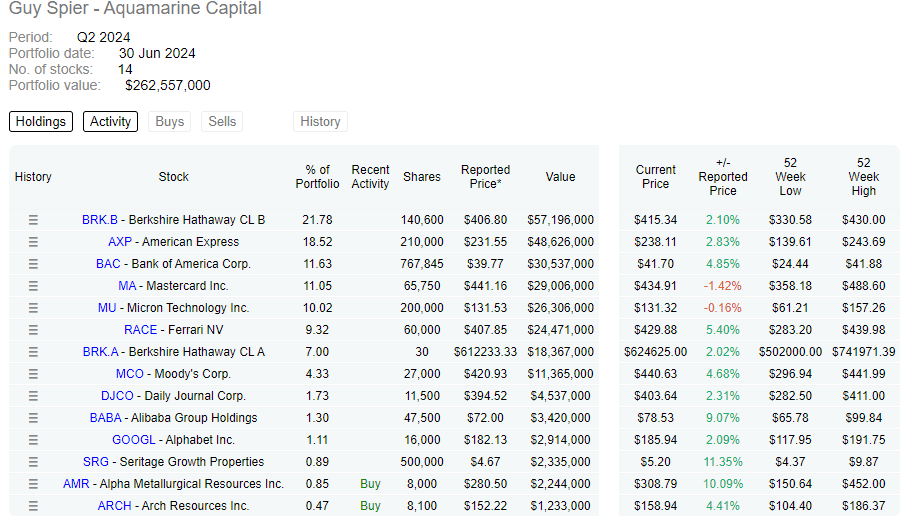Image resolution: width=921 pixels, height=523 pixels.
Task: Select the Q2 2024 period text
Action: pos(103,38)
